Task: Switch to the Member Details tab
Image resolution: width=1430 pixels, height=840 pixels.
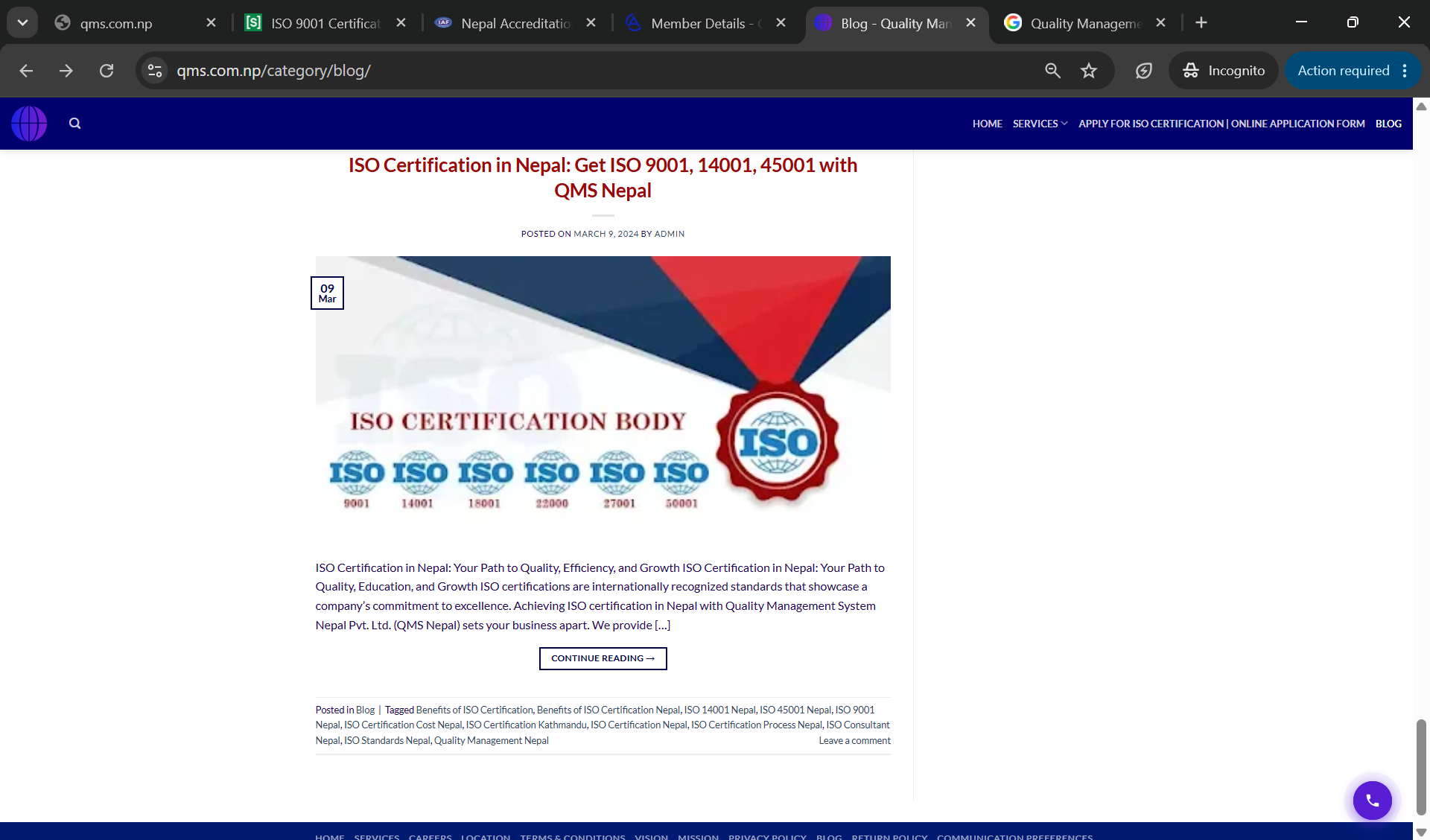Action: point(705,23)
